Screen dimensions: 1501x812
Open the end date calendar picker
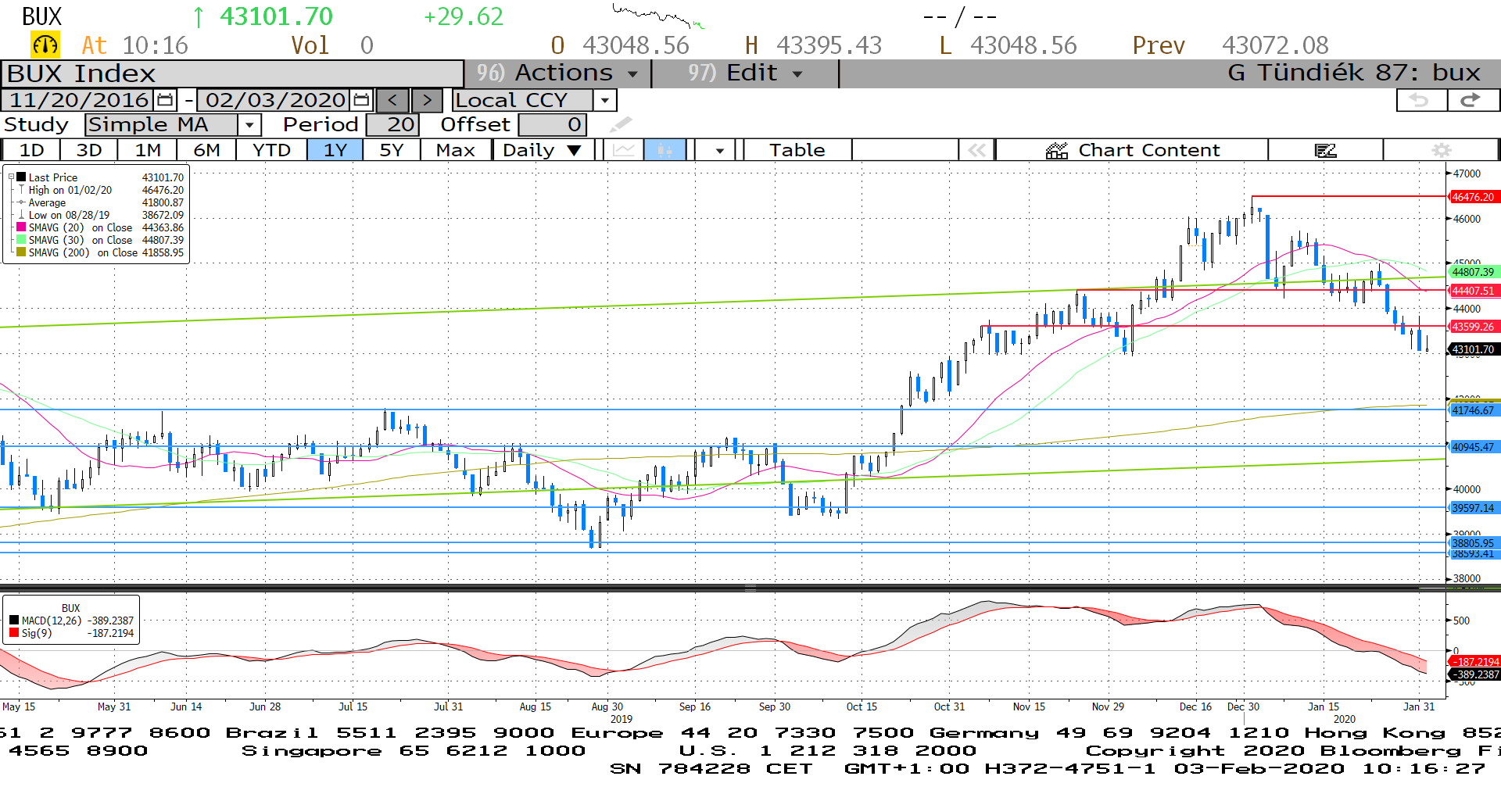[360, 100]
